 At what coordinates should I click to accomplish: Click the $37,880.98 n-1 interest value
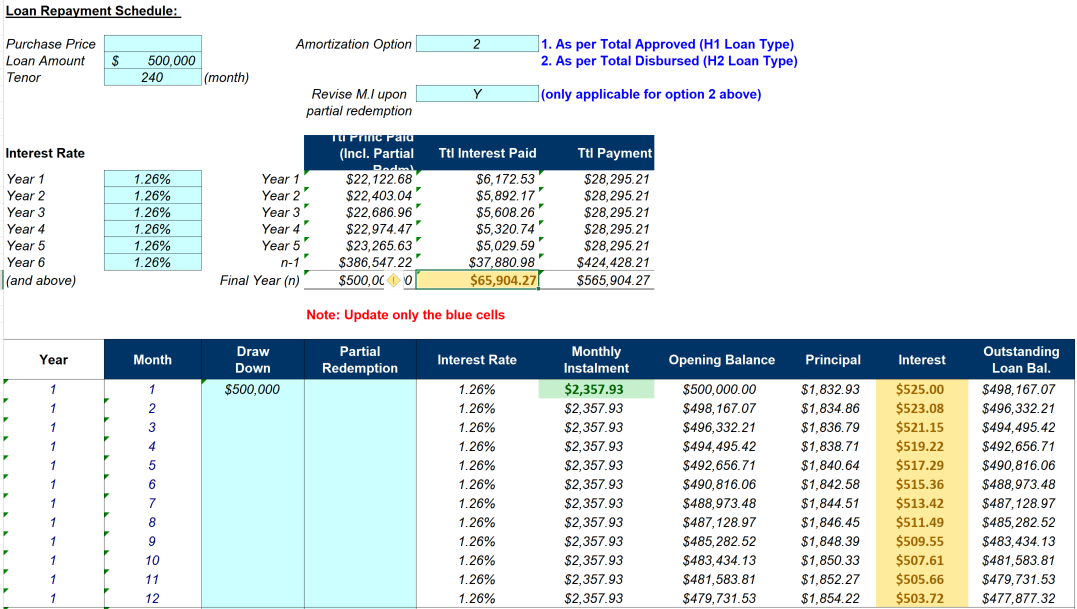click(501, 262)
